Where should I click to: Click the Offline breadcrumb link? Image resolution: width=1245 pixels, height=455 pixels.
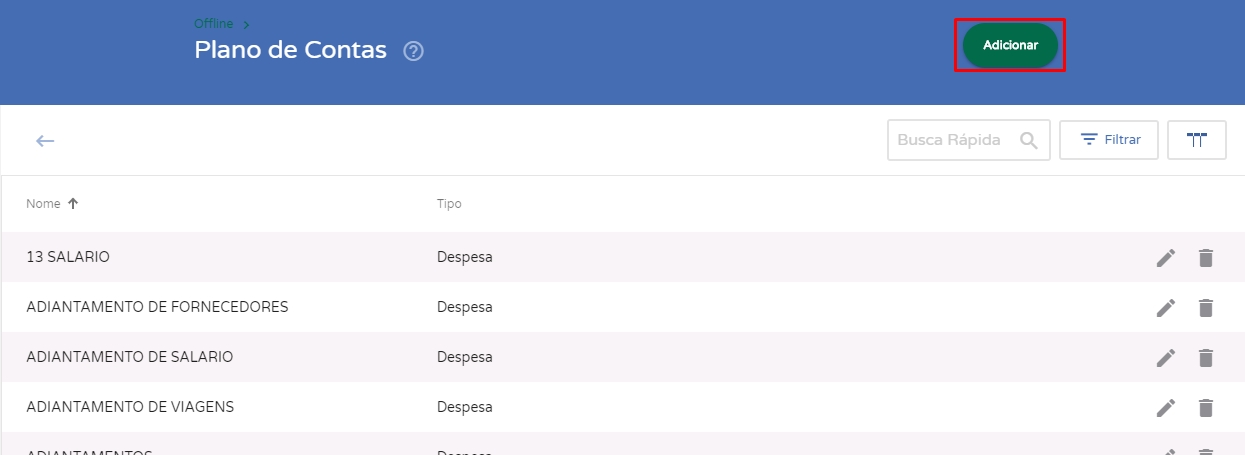click(x=213, y=23)
